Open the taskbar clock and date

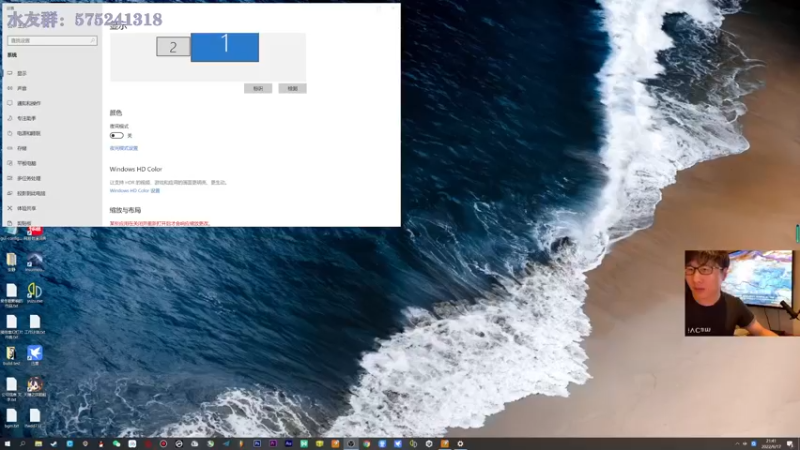pyautogui.click(x=771, y=444)
